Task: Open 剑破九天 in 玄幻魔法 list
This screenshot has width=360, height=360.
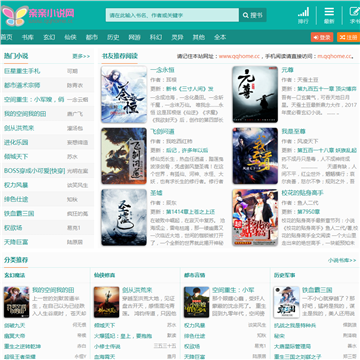Action: [x=14, y=325]
